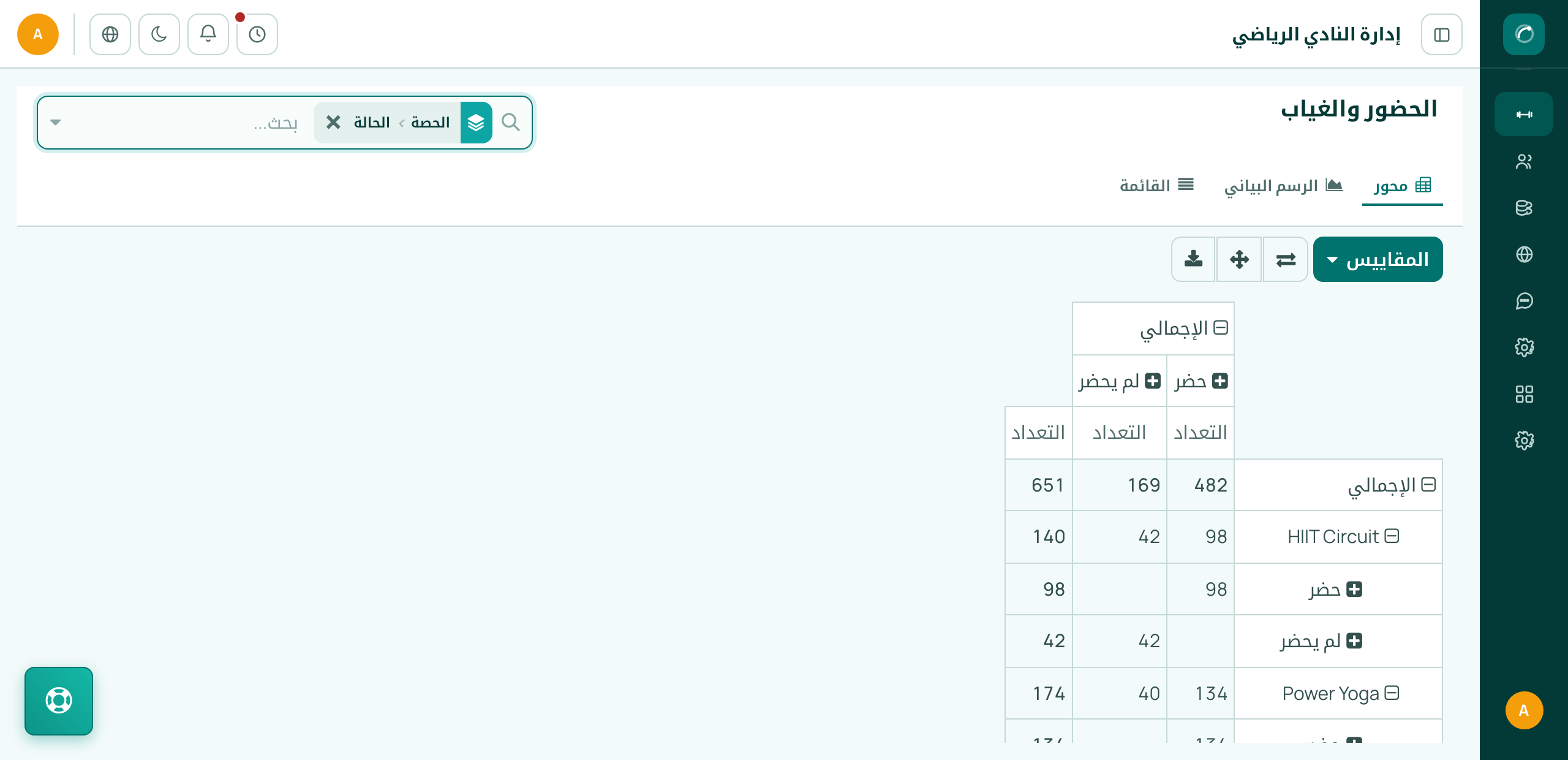
Task: Open the sidebar user avatar A at the bottom
Action: point(1523,710)
